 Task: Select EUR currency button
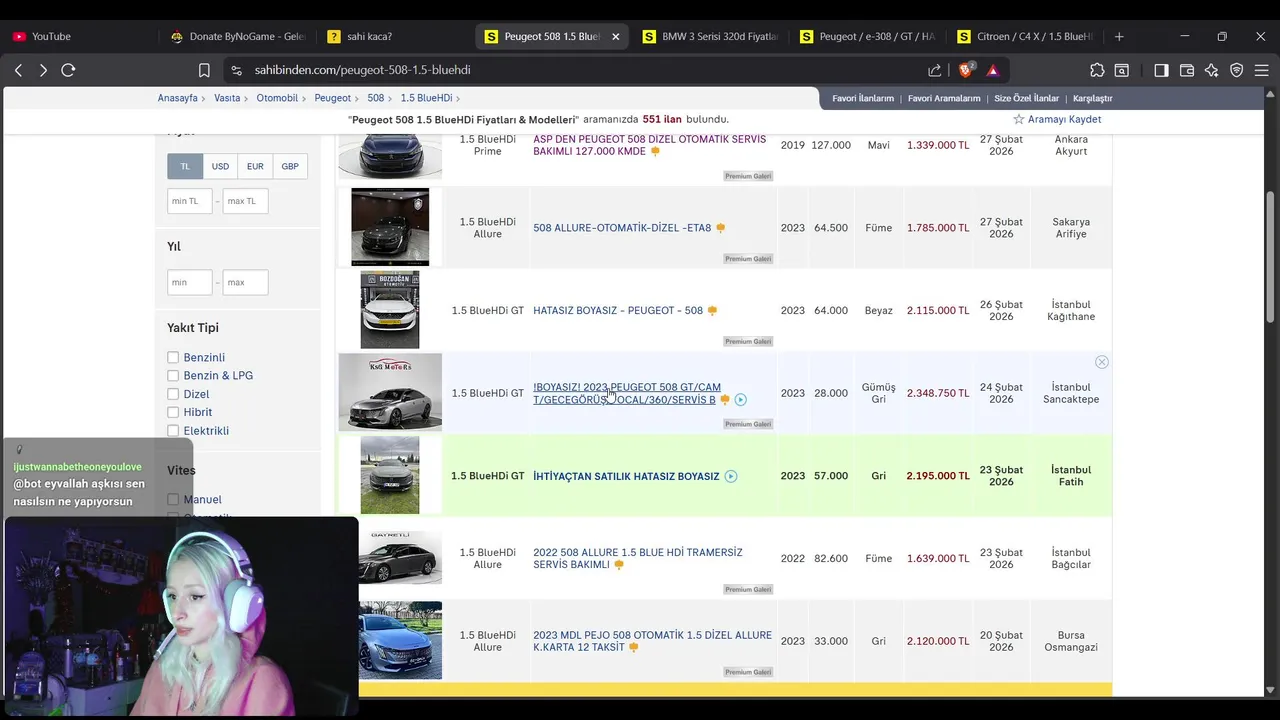(255, 166)
